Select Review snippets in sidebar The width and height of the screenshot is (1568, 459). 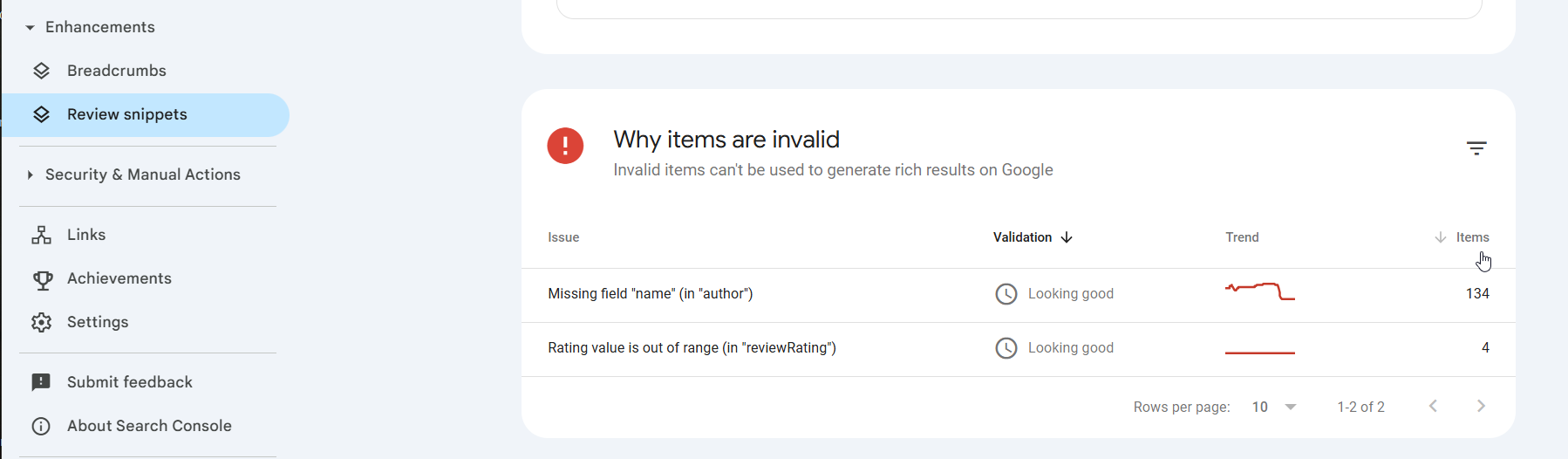(127, 114)
